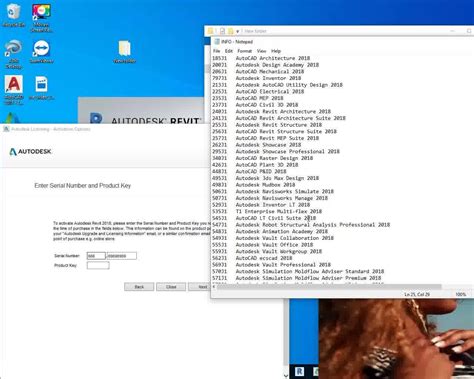
Task: Click the line Autodesk Inventor 2018
Action: (257, 78)
